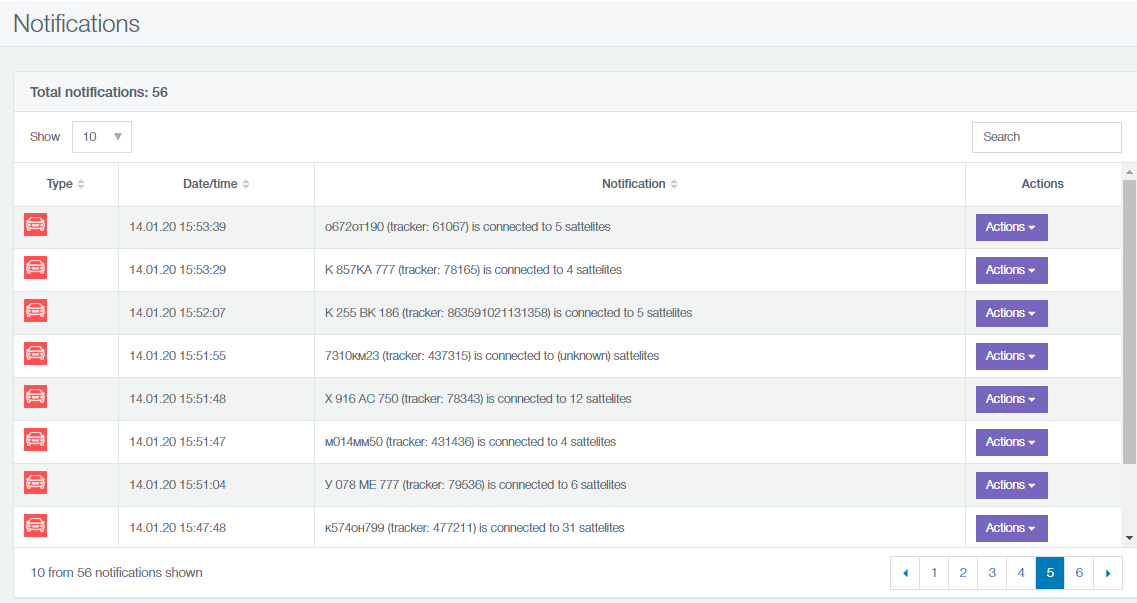
Task: Click the Notifications page title
Action: (x=77, y=24)
